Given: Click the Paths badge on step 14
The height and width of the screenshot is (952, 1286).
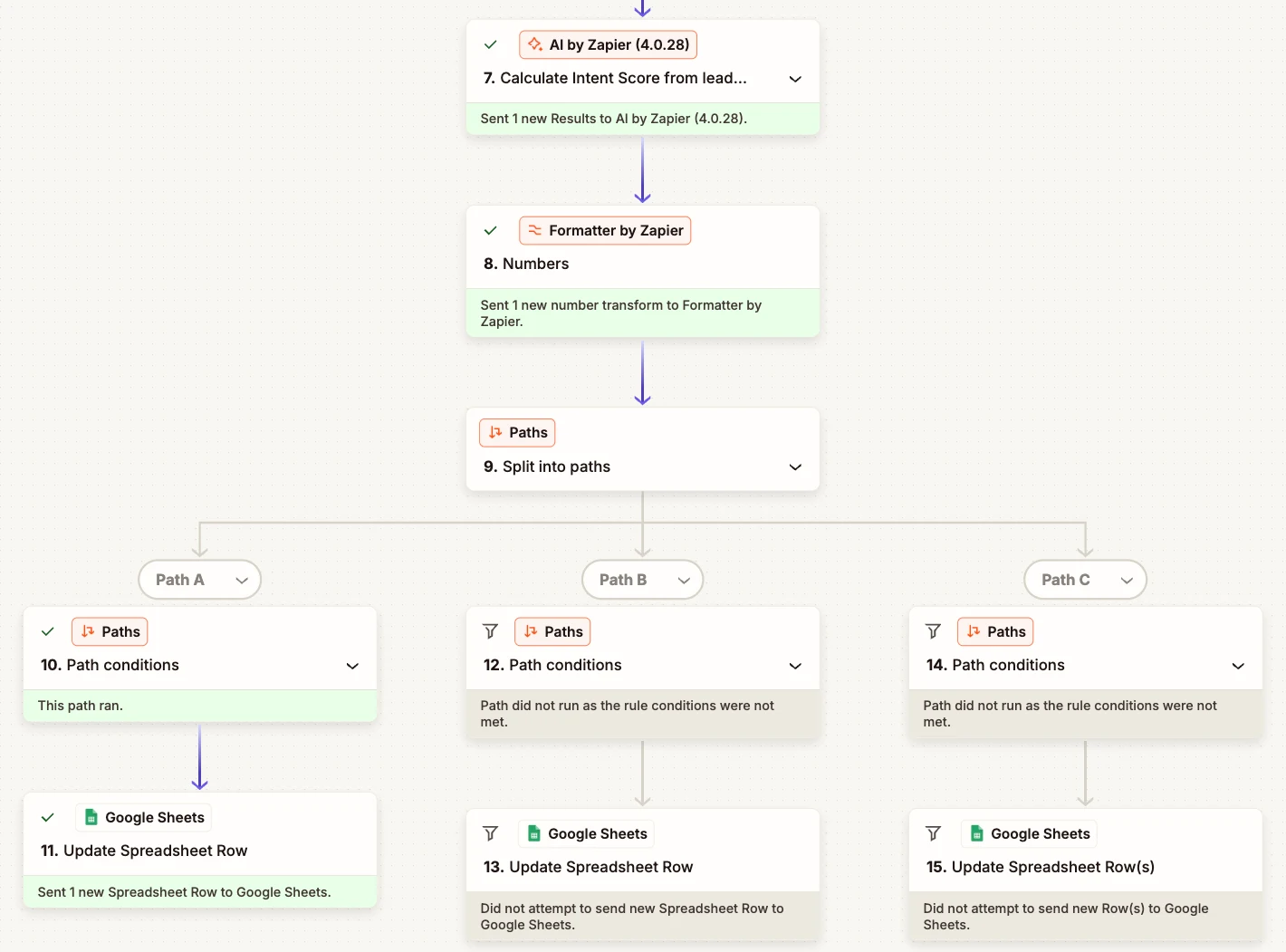Looking at the screenshot, I should (x=995, y=631).
